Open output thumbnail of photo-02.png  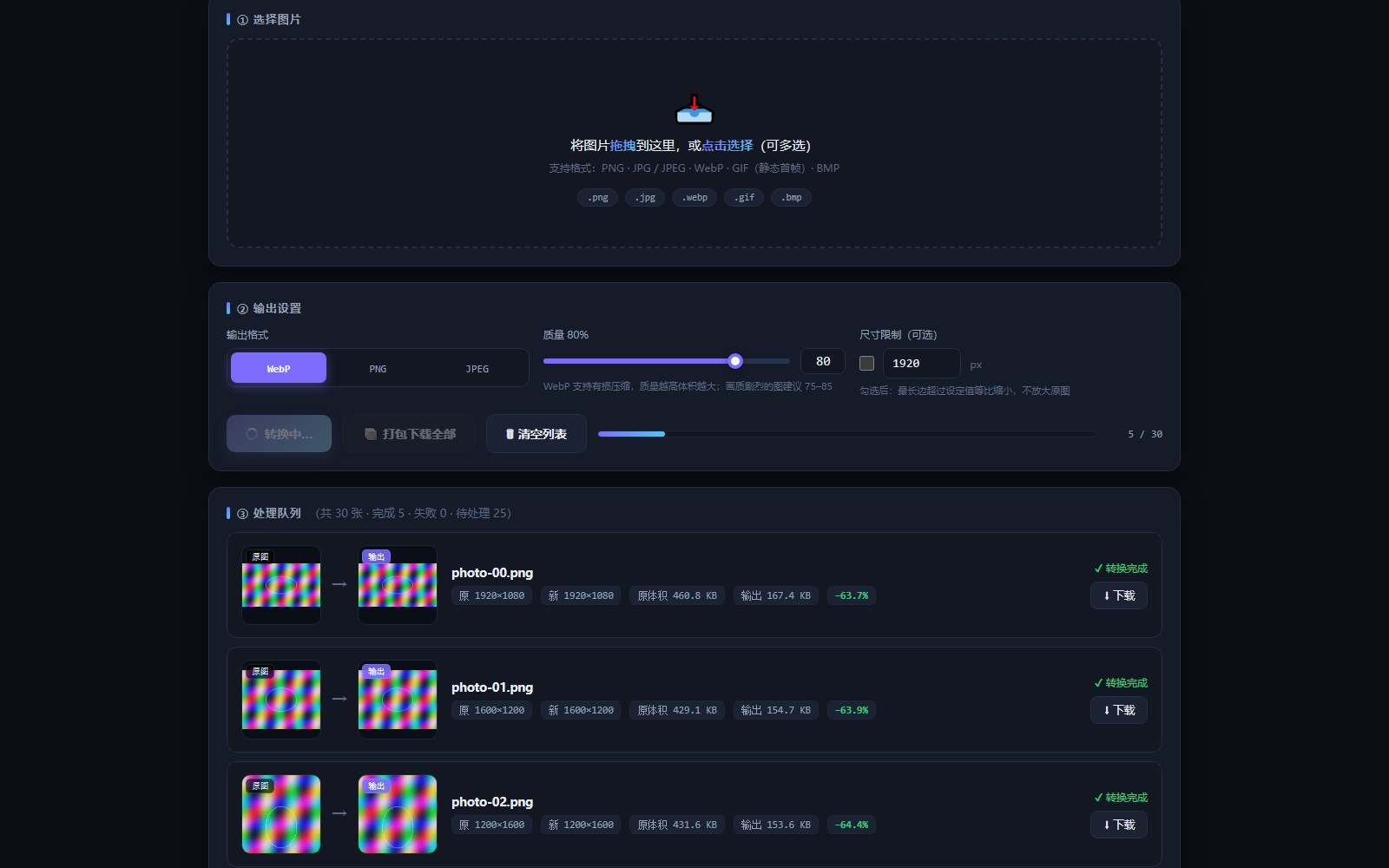[398, 814]
